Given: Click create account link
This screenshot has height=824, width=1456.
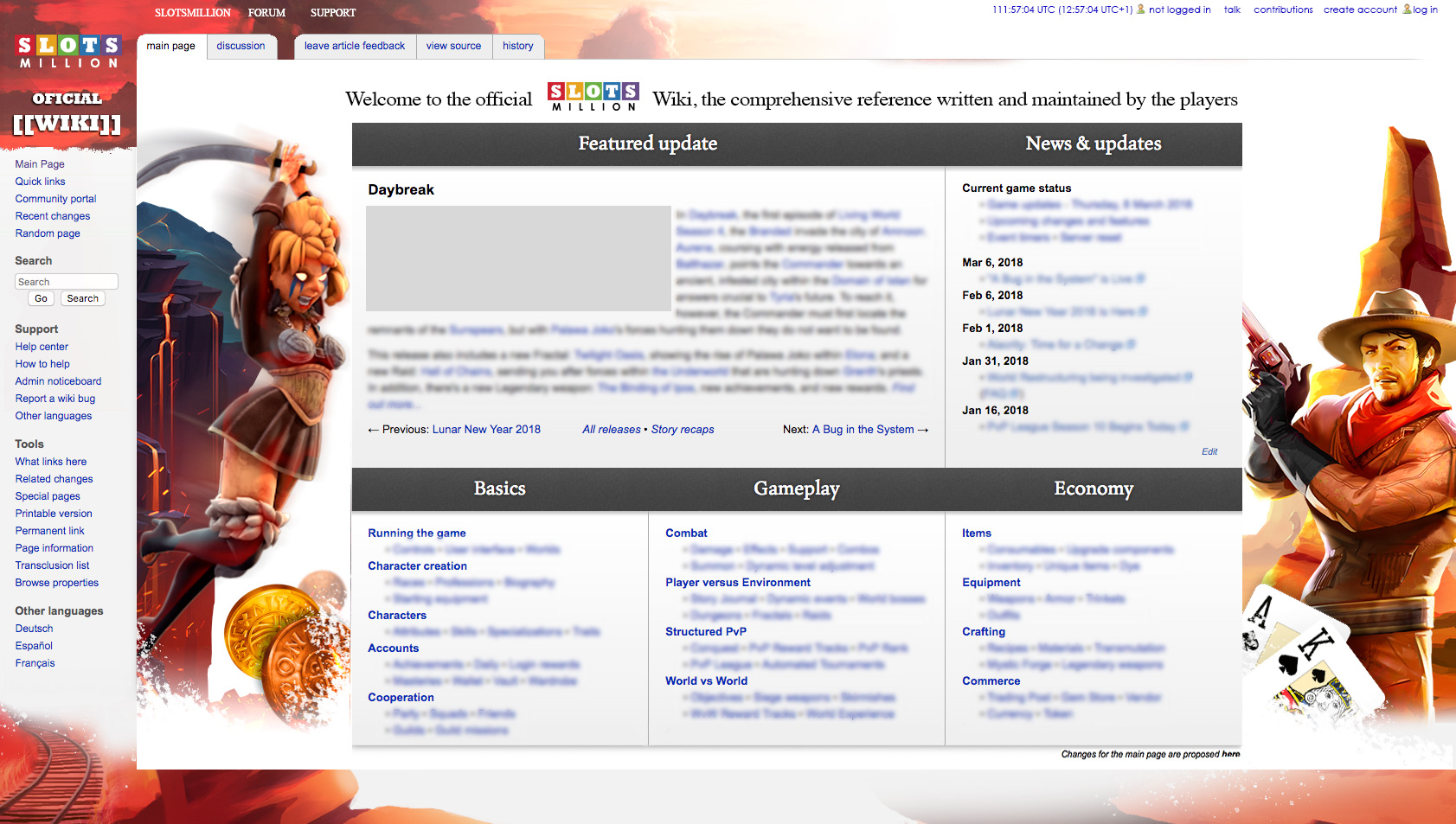Looking at the screenshot, I should [x=1360, y=10].
